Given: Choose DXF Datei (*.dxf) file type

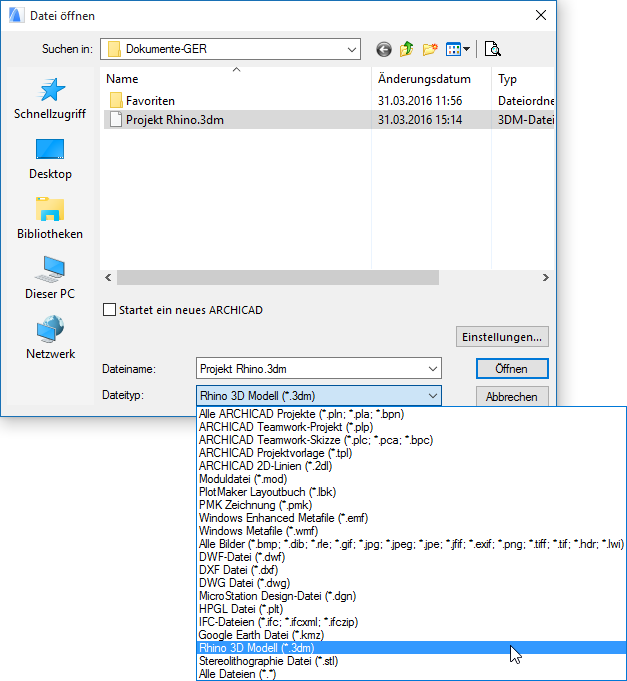Looking at the screenshot, I should click(x=412, y=570).
